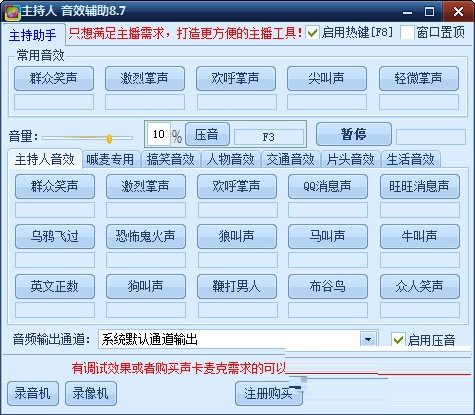Image resolution: width=475 pixels, height=415 pixels.
Task: Close the 主持人音效辅助 window
Action: click(458, 12)
